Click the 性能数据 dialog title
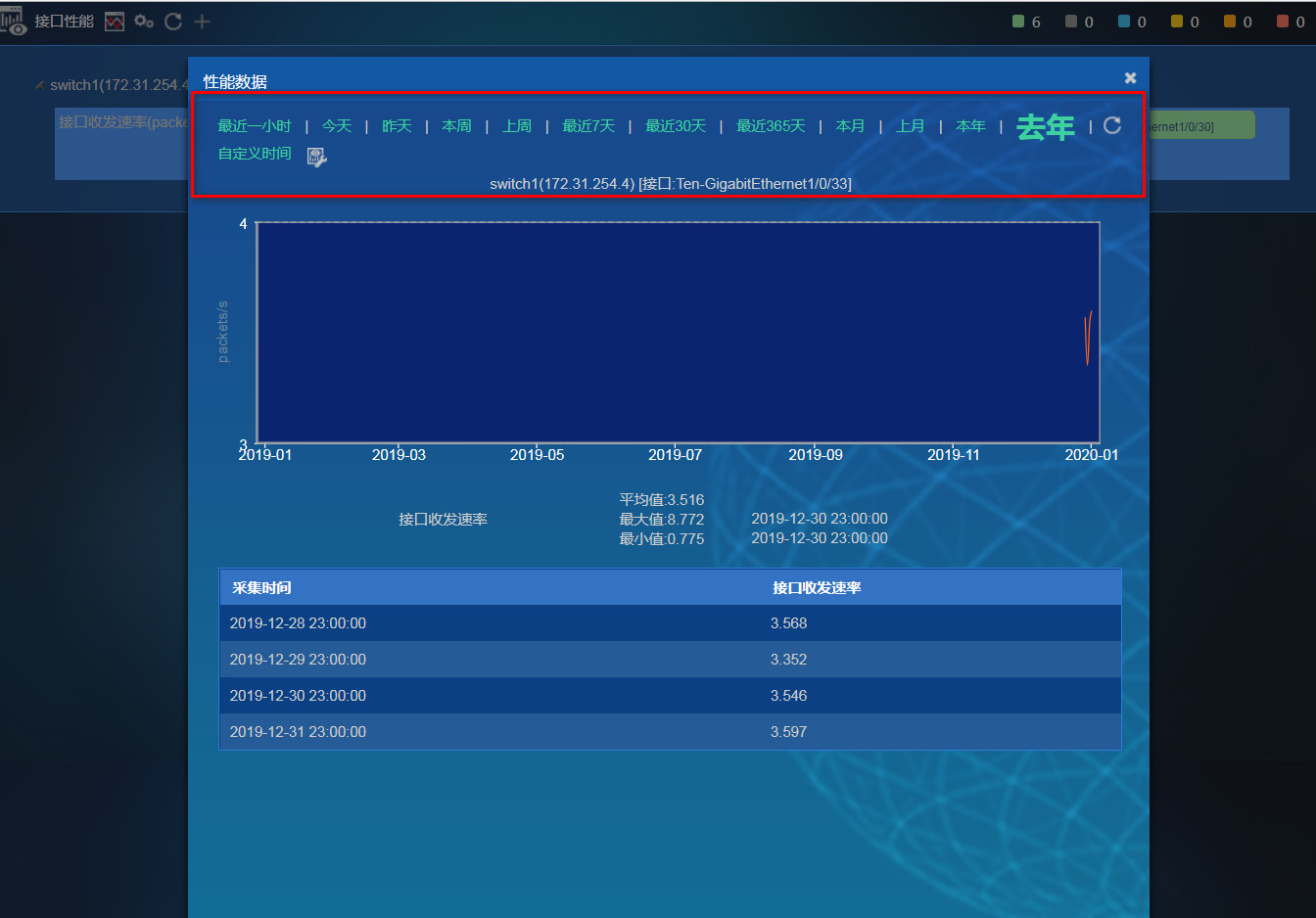 click(235, 81)
